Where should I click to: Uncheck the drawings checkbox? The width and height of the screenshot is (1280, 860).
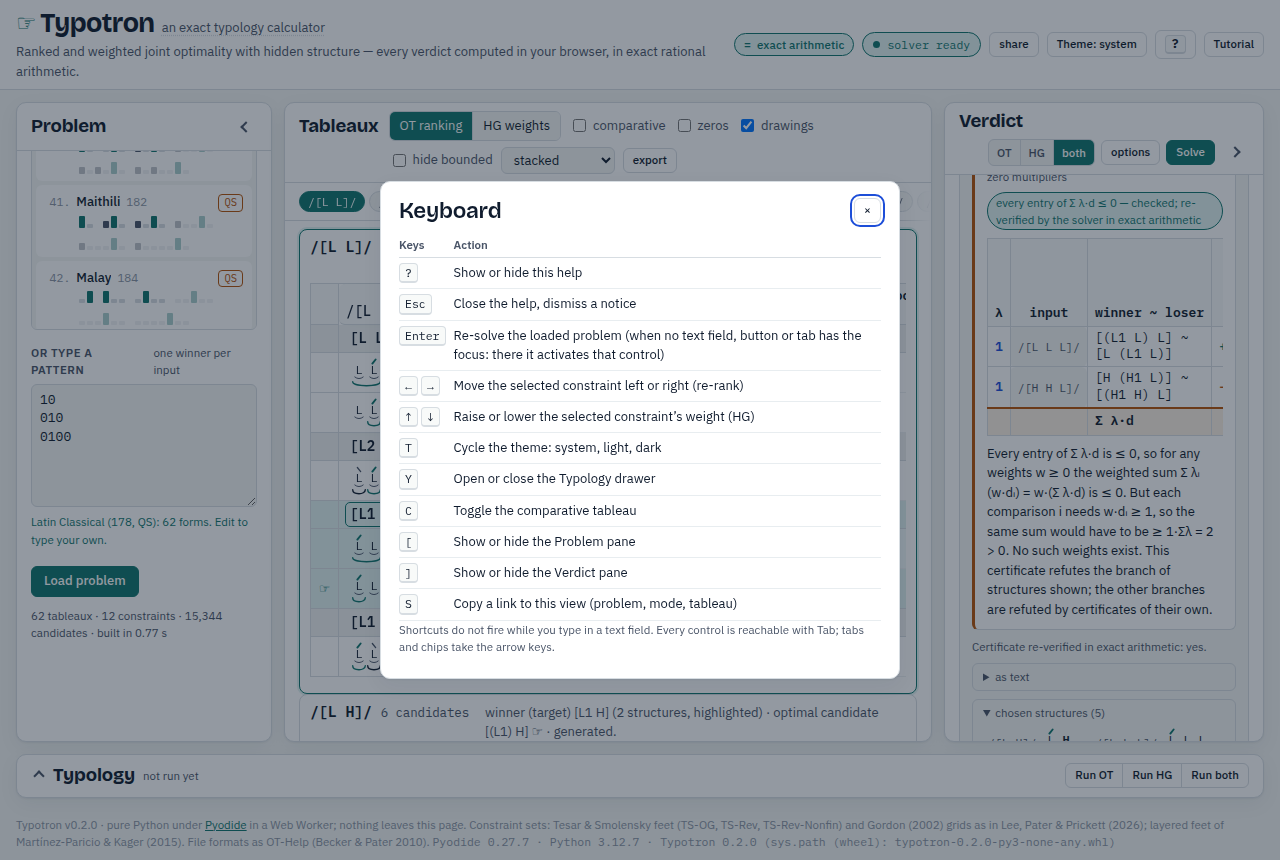[x=747, y=126]
